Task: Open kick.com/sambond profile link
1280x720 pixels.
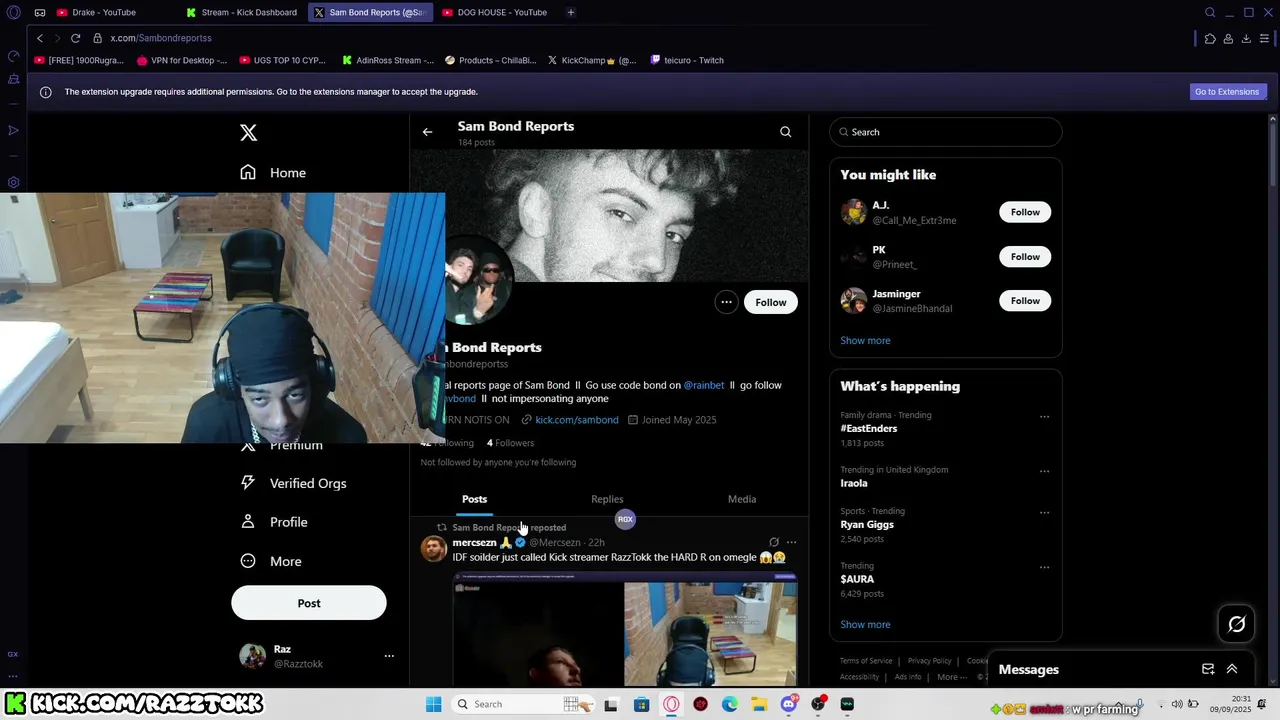Action: 577,420
